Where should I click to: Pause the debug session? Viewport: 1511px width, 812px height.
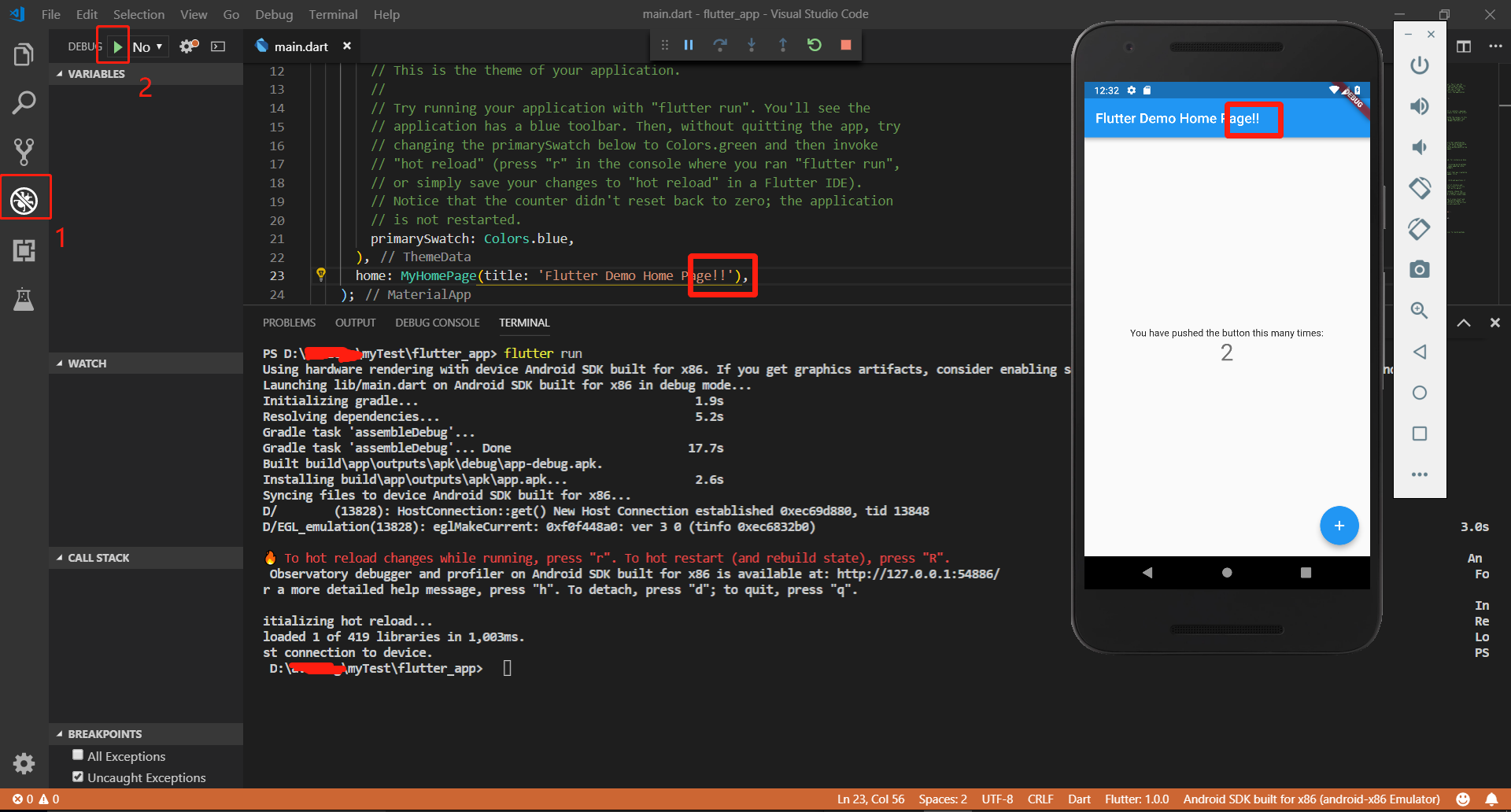(689, 45)
